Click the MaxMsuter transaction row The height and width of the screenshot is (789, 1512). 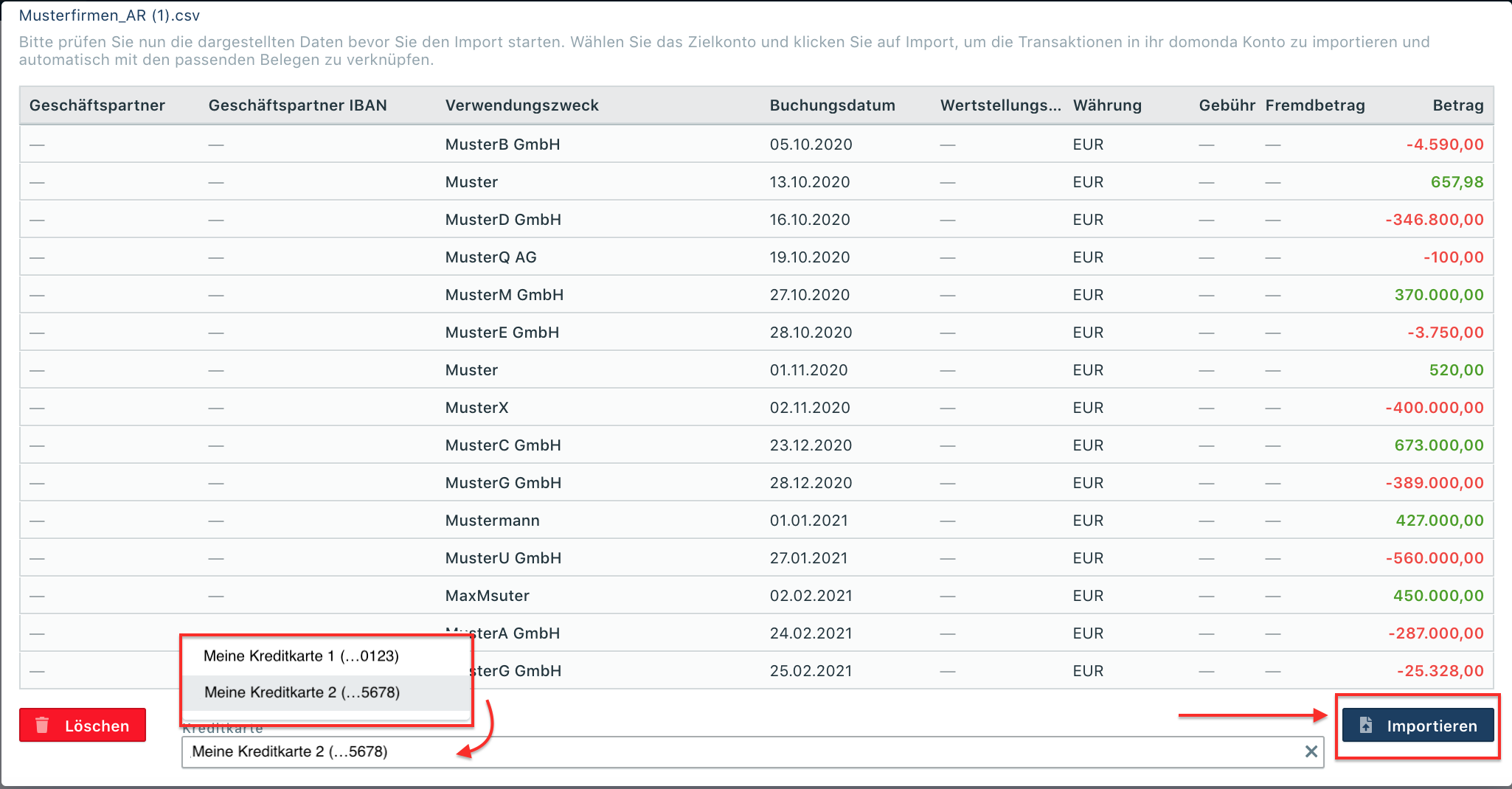[487, 596]
